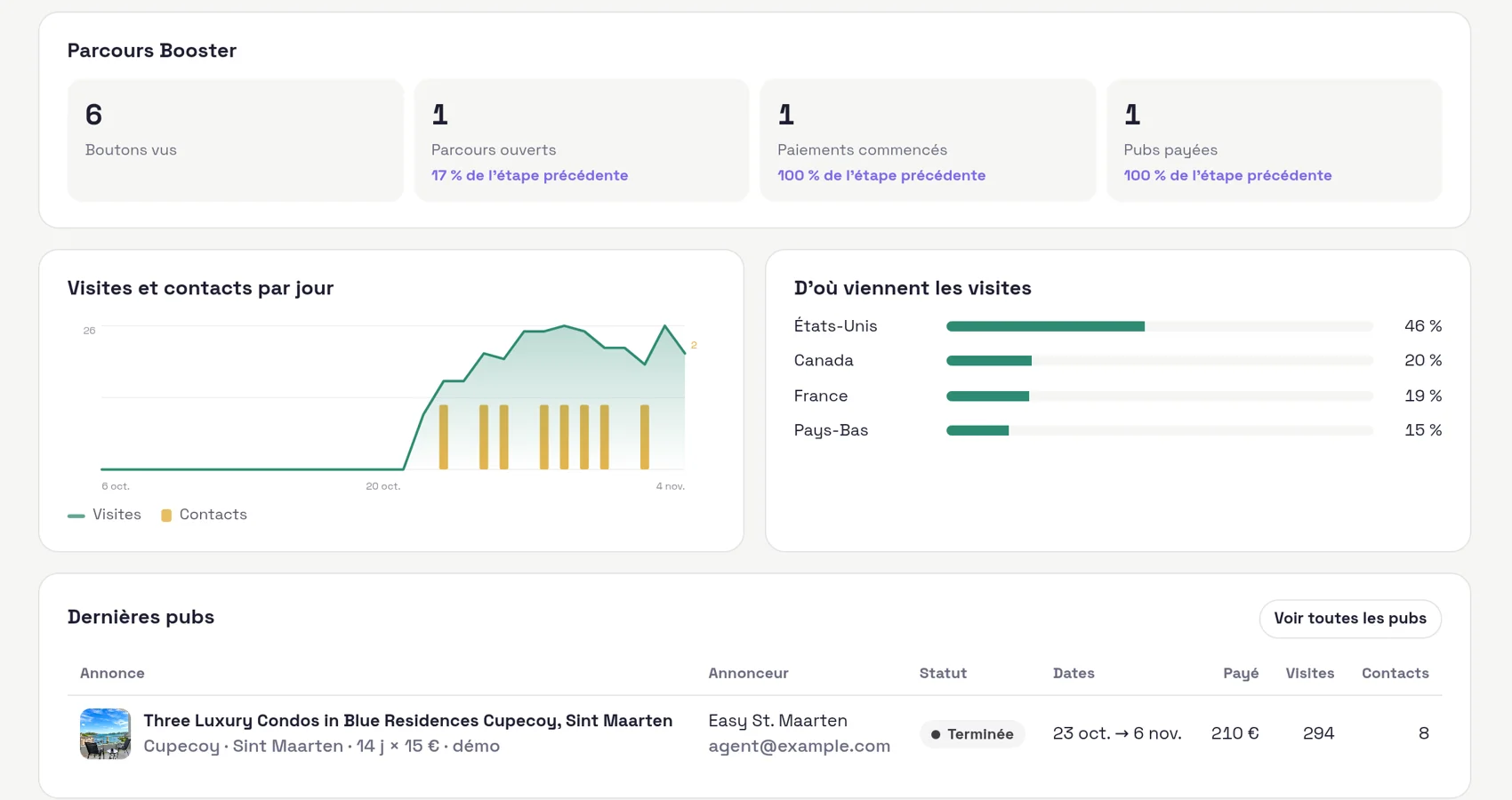Toggle the Visites legend item
The image size is (1512, 800).
[x=105, y=515]
